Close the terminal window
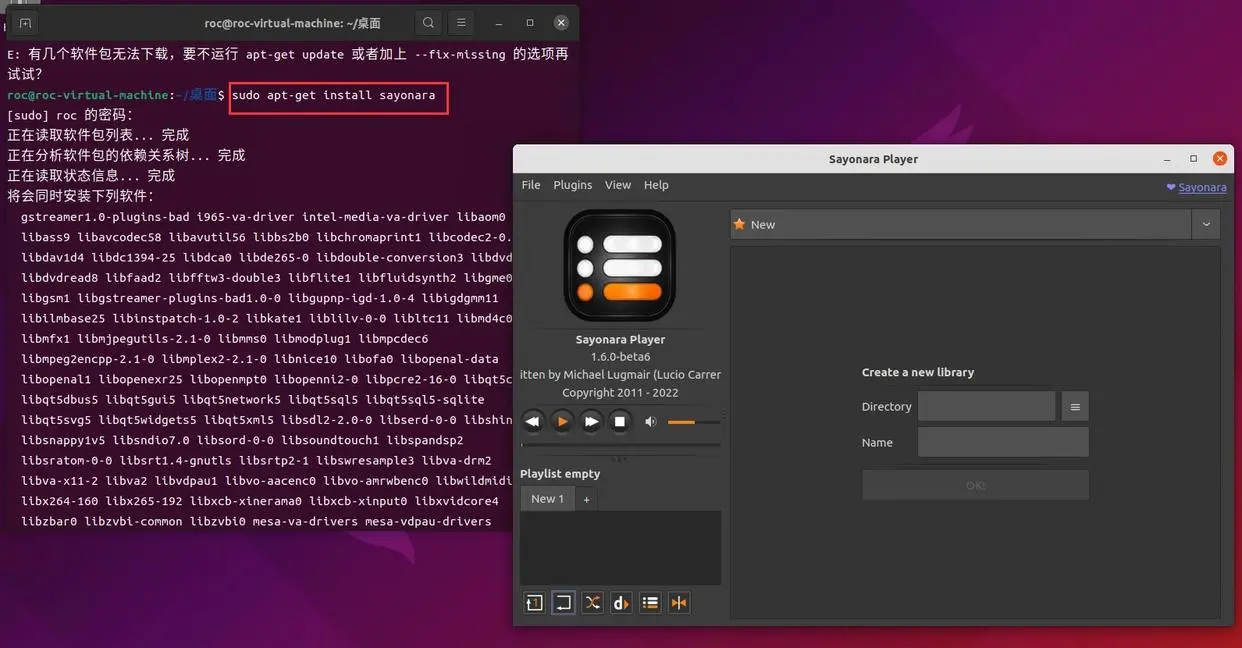Viewport: 1242px width, 648px height. point(561,22)
